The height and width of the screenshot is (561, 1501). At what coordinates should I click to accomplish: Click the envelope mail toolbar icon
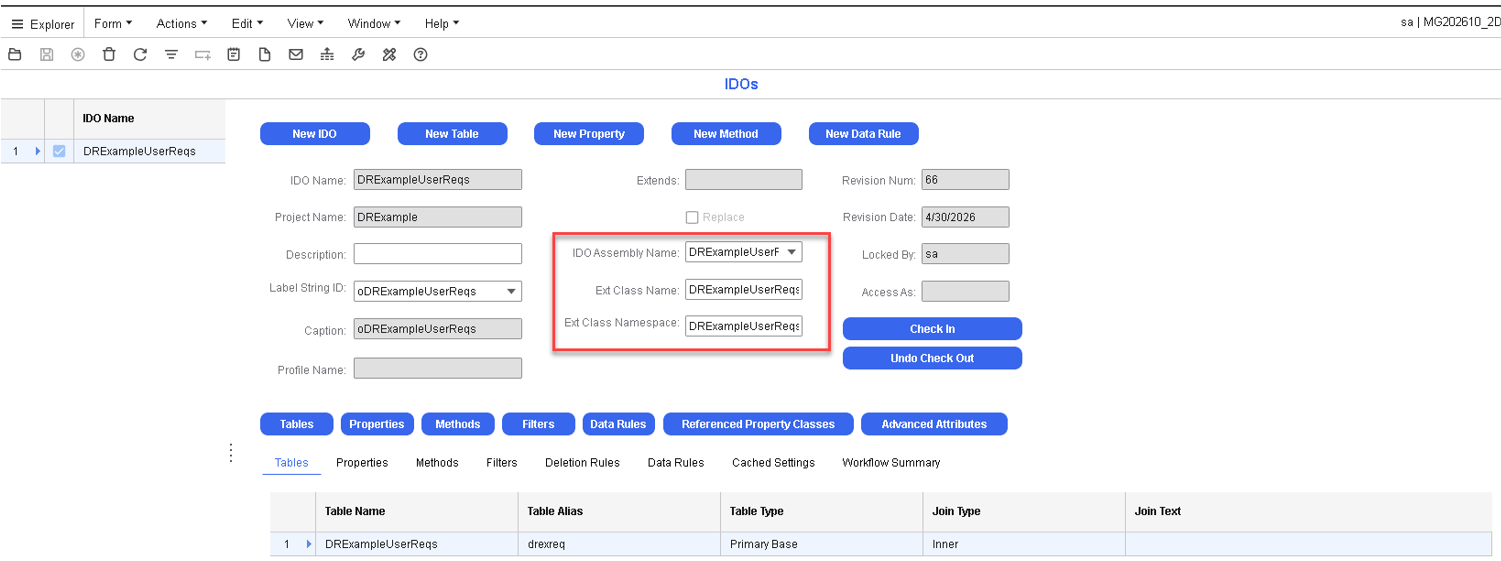pos(296,55)
